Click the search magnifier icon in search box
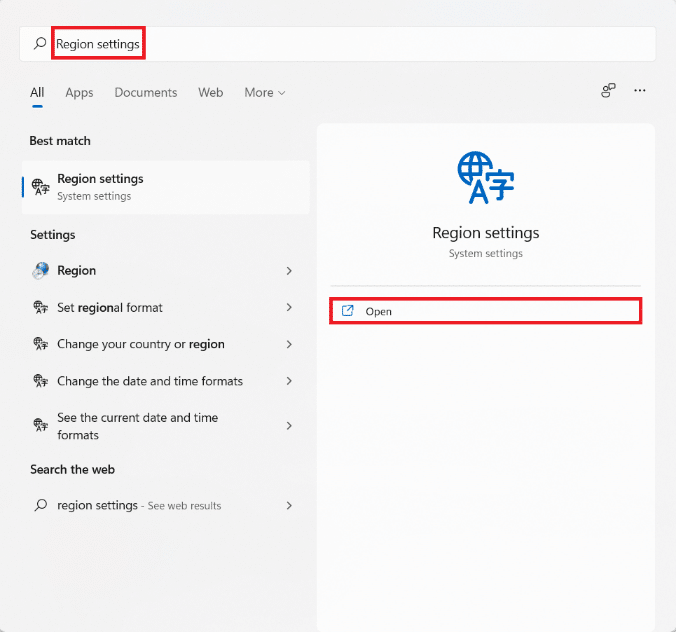Image resolution: width=676 pixels, height=632 pixels. click(x=40, y=44)
